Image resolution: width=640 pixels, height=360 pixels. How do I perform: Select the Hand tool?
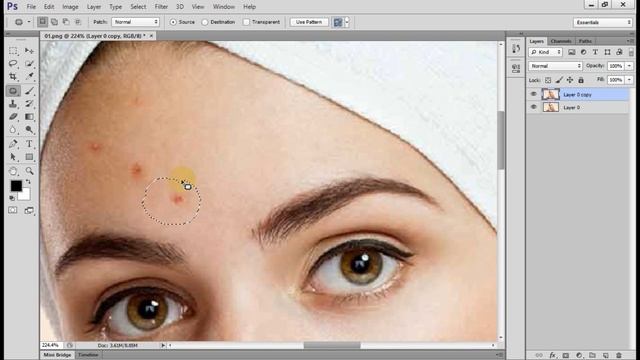tap(13, 171)
